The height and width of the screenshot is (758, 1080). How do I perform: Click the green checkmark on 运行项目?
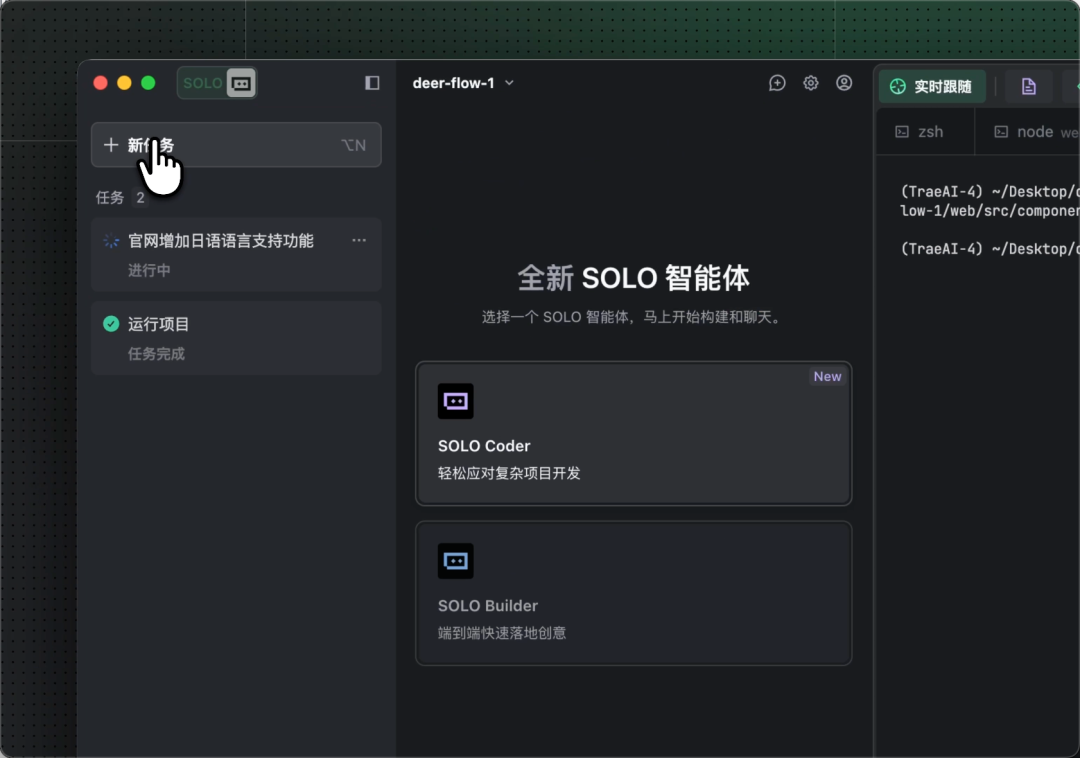(x=111, y=324)
